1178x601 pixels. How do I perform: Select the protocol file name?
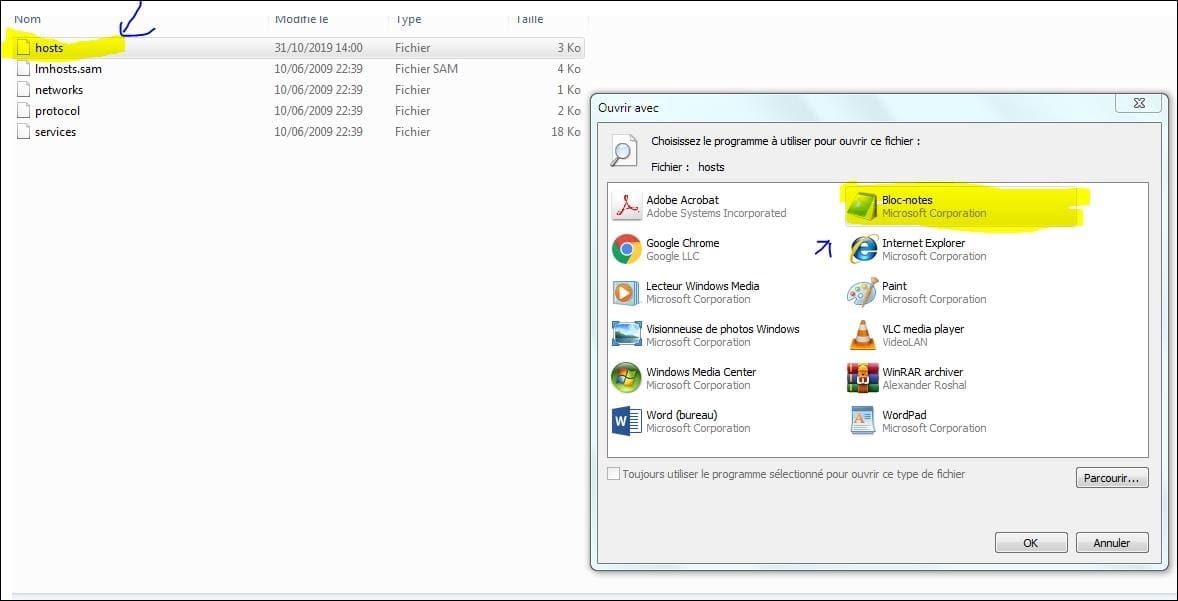(57, 110)
